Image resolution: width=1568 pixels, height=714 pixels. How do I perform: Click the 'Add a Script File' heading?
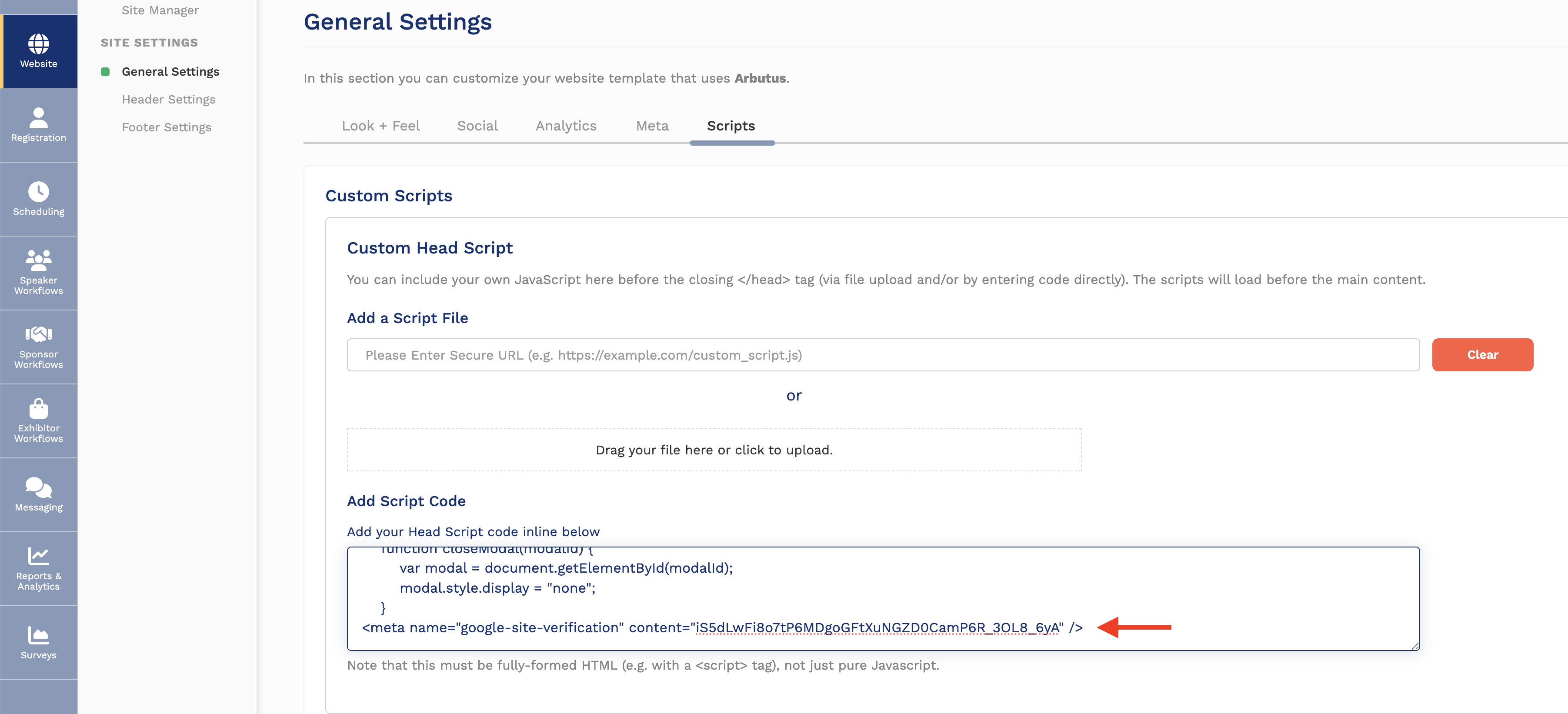point(407,318)
